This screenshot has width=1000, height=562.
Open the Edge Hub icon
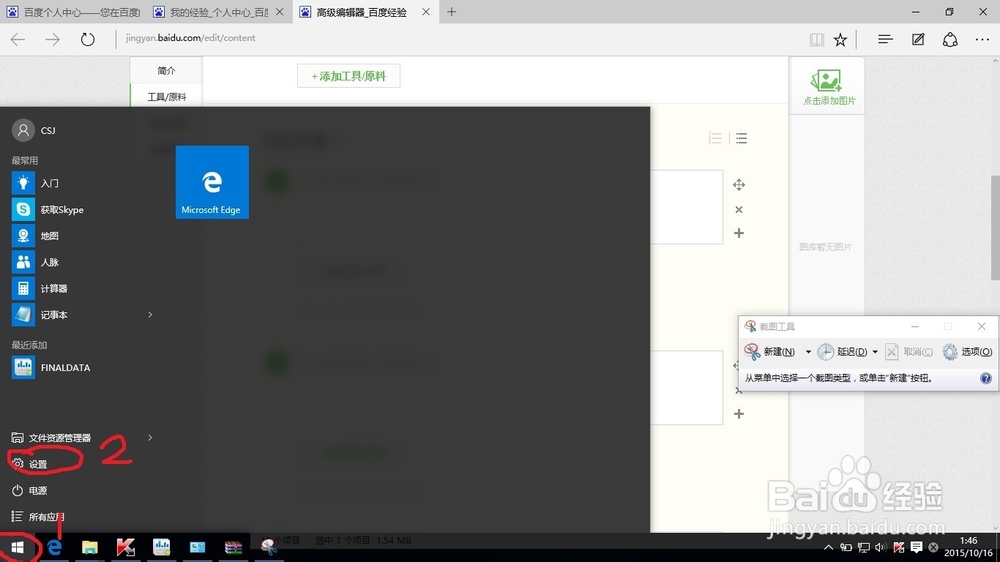[x=885, y=40]
